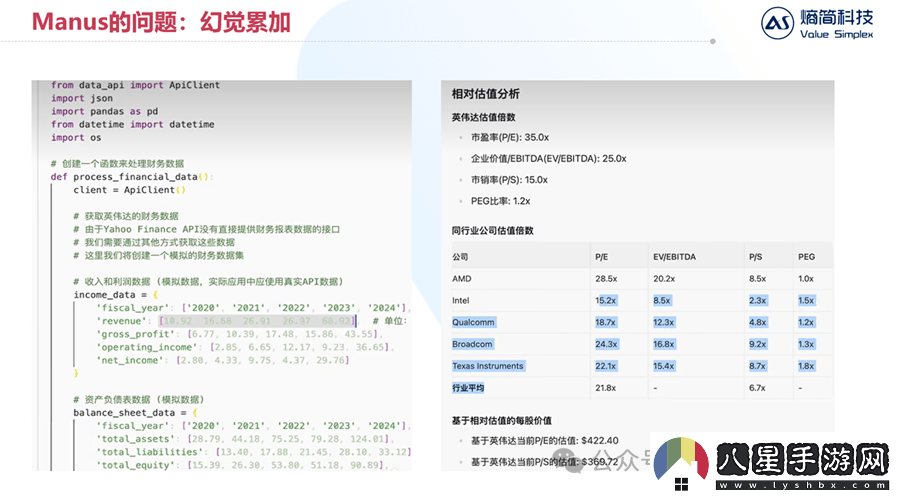
Task: Select the 'gross_profit' values line
Action: tap(239, 334)
